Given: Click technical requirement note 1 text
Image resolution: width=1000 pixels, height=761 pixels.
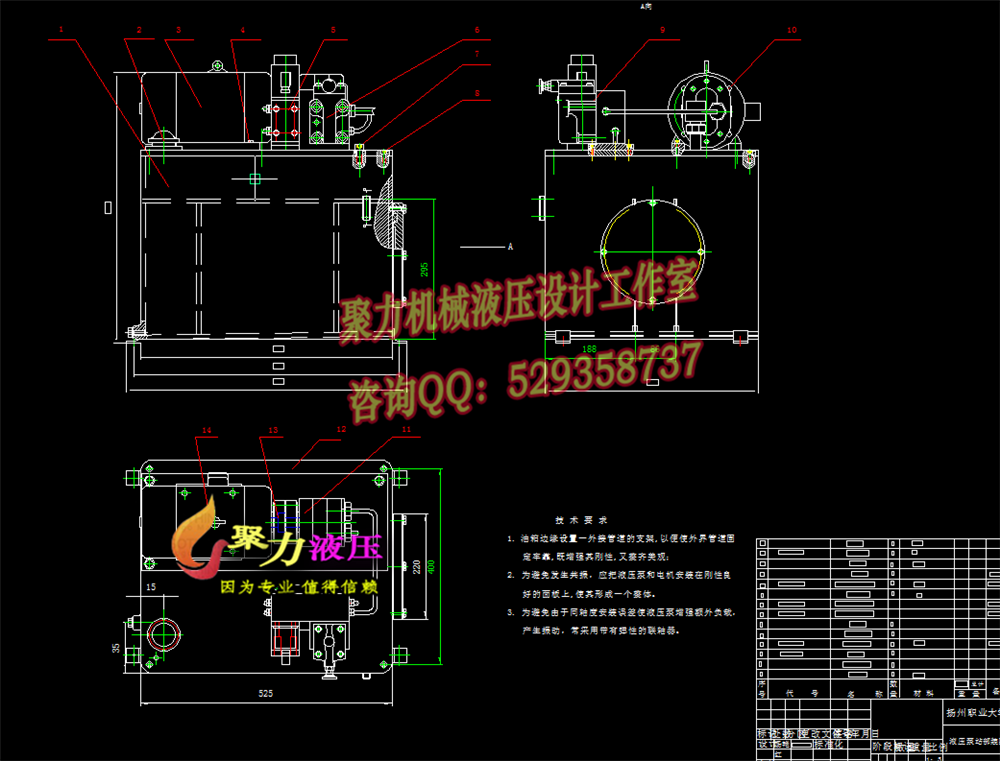Looking at the screenshot, I should point(621,547).
